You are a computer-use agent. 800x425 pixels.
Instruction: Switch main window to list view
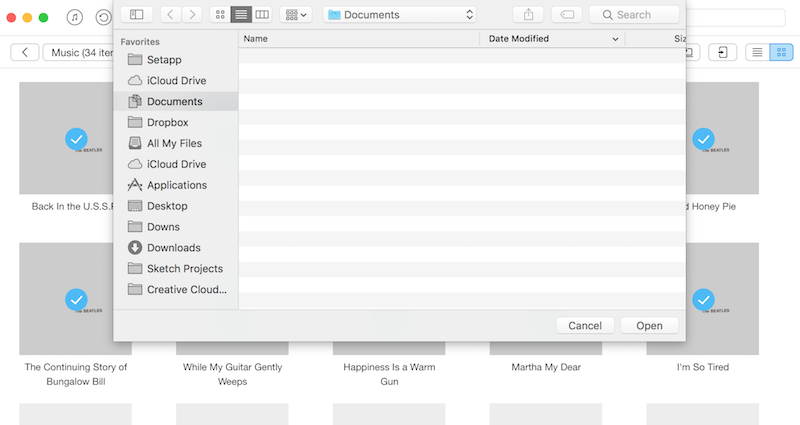point(757,52)
